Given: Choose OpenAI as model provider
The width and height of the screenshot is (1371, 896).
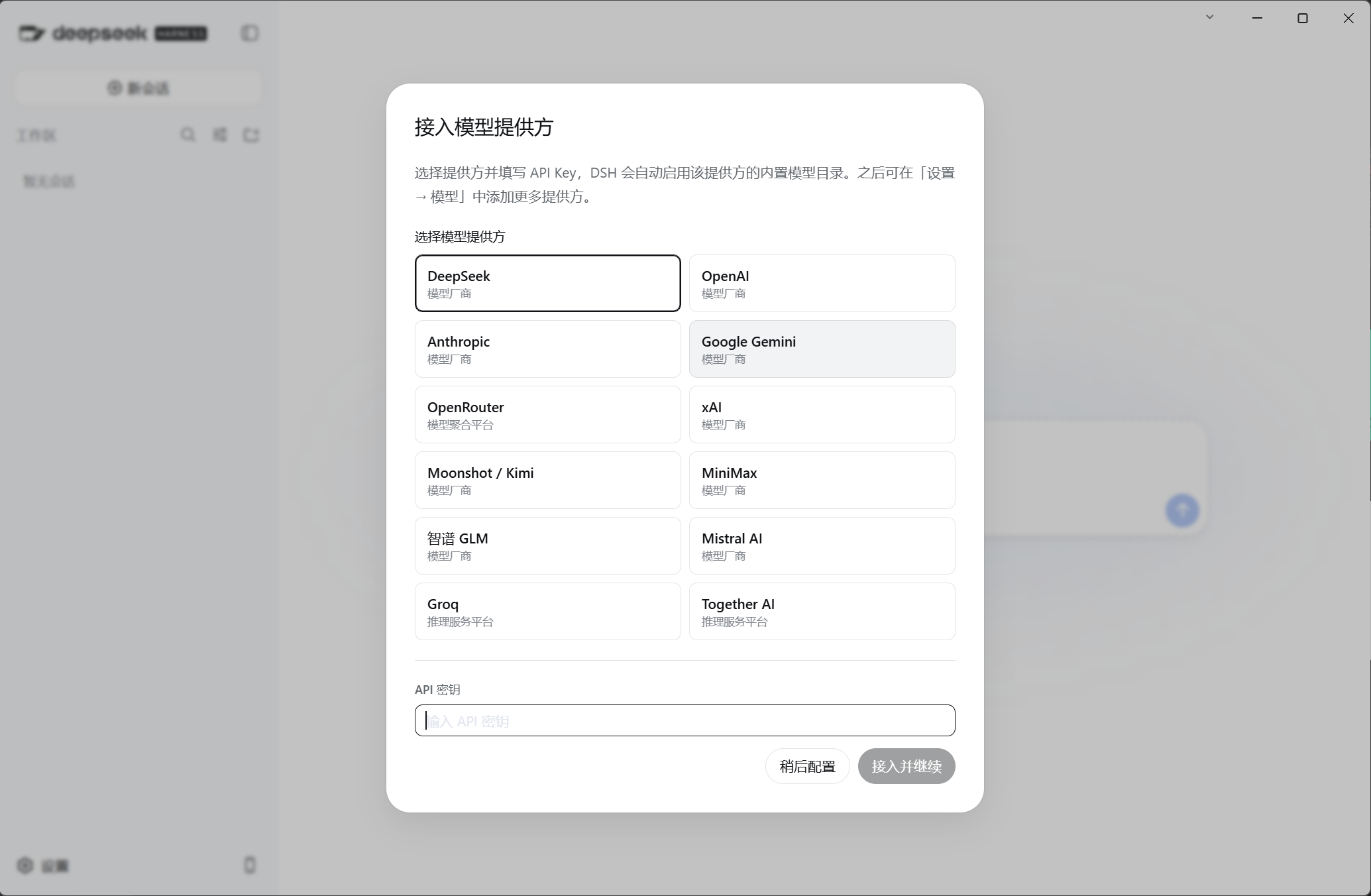Looking at the screenshot, I should point(822,283).
